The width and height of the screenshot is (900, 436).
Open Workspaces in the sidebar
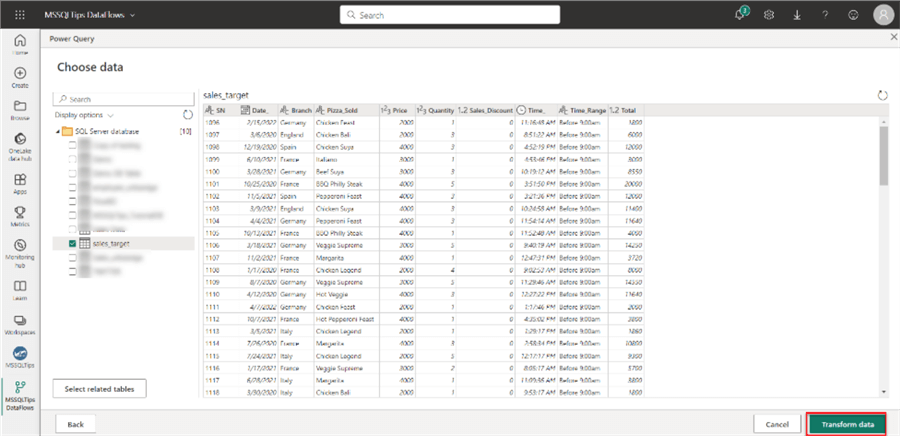click(x=20, y=324)
